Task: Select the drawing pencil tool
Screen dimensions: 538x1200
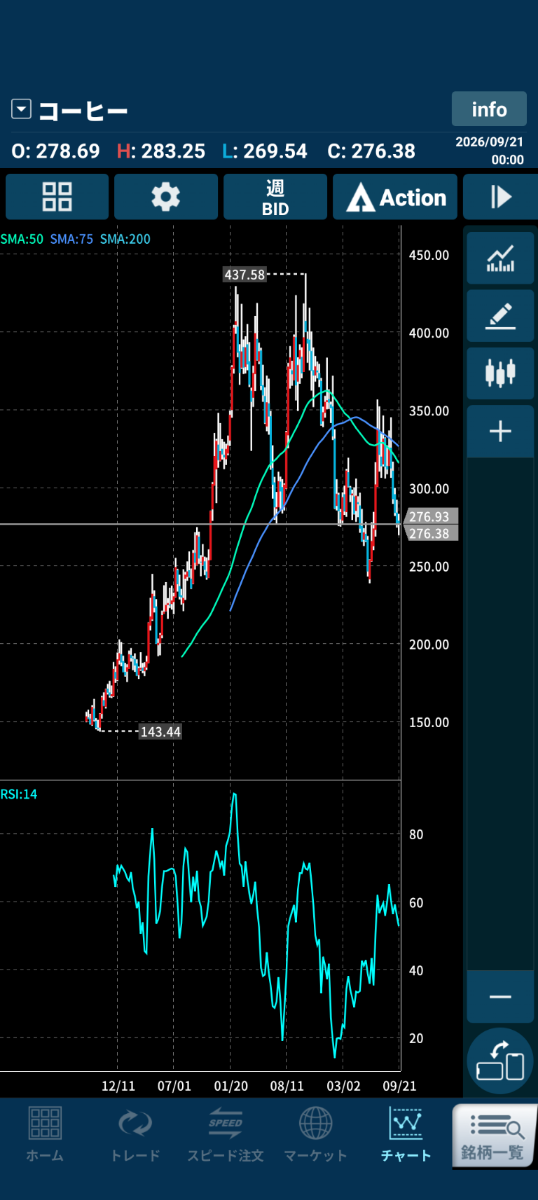Action: [x=500, y=317]
